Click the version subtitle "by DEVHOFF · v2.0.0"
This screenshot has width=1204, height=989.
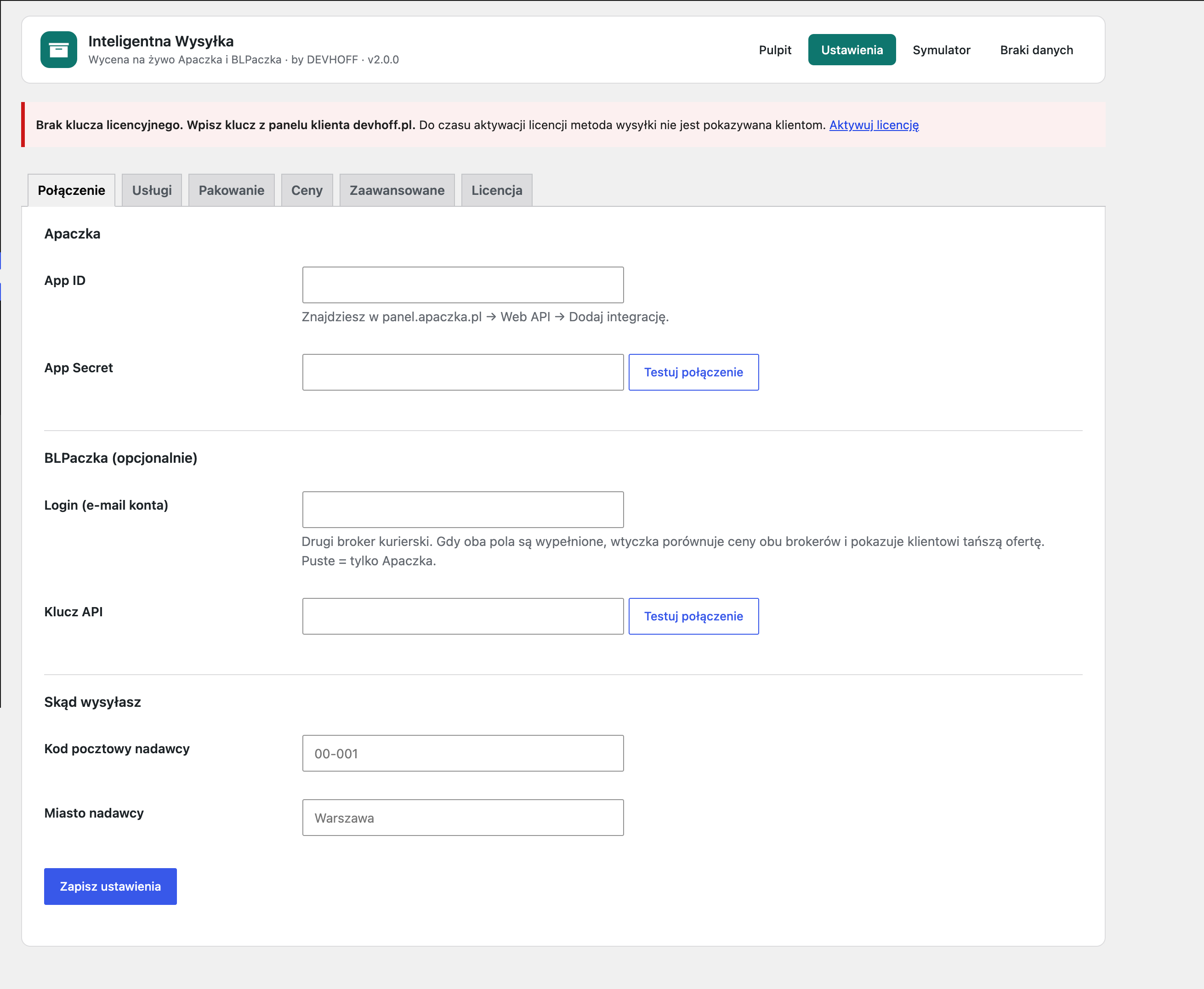coord(345,59)
